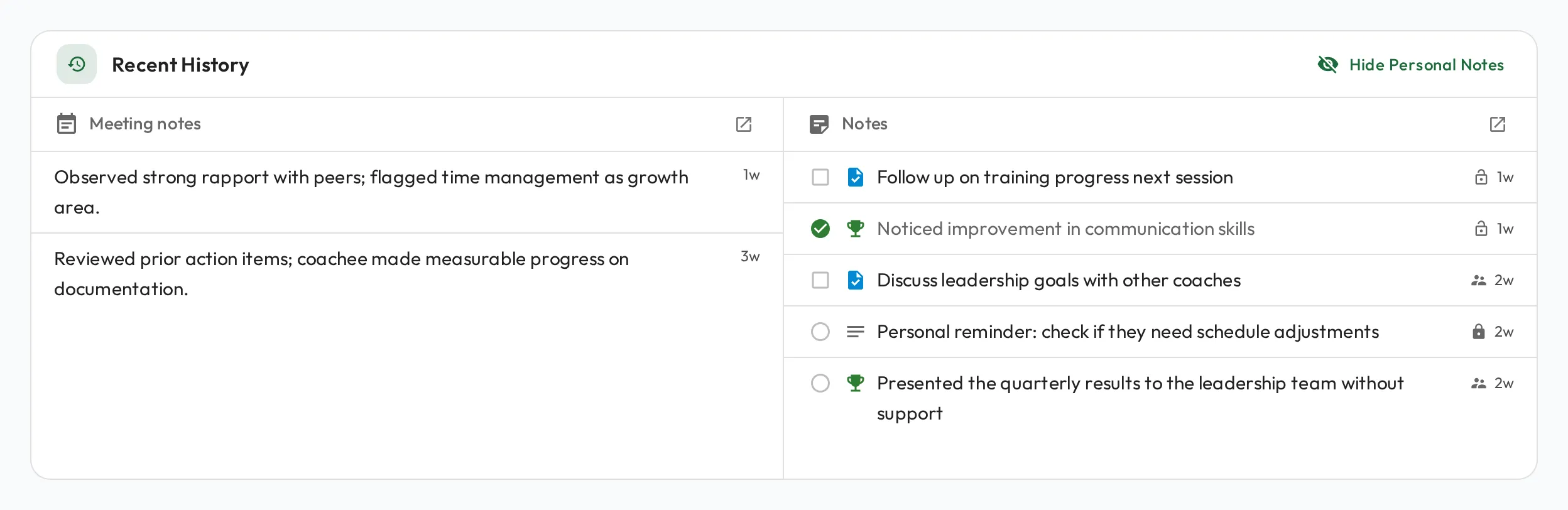Click trophy icon on communication skills note
The width and height of the screenshot is (1568, 510).
[x=856, y=229]
